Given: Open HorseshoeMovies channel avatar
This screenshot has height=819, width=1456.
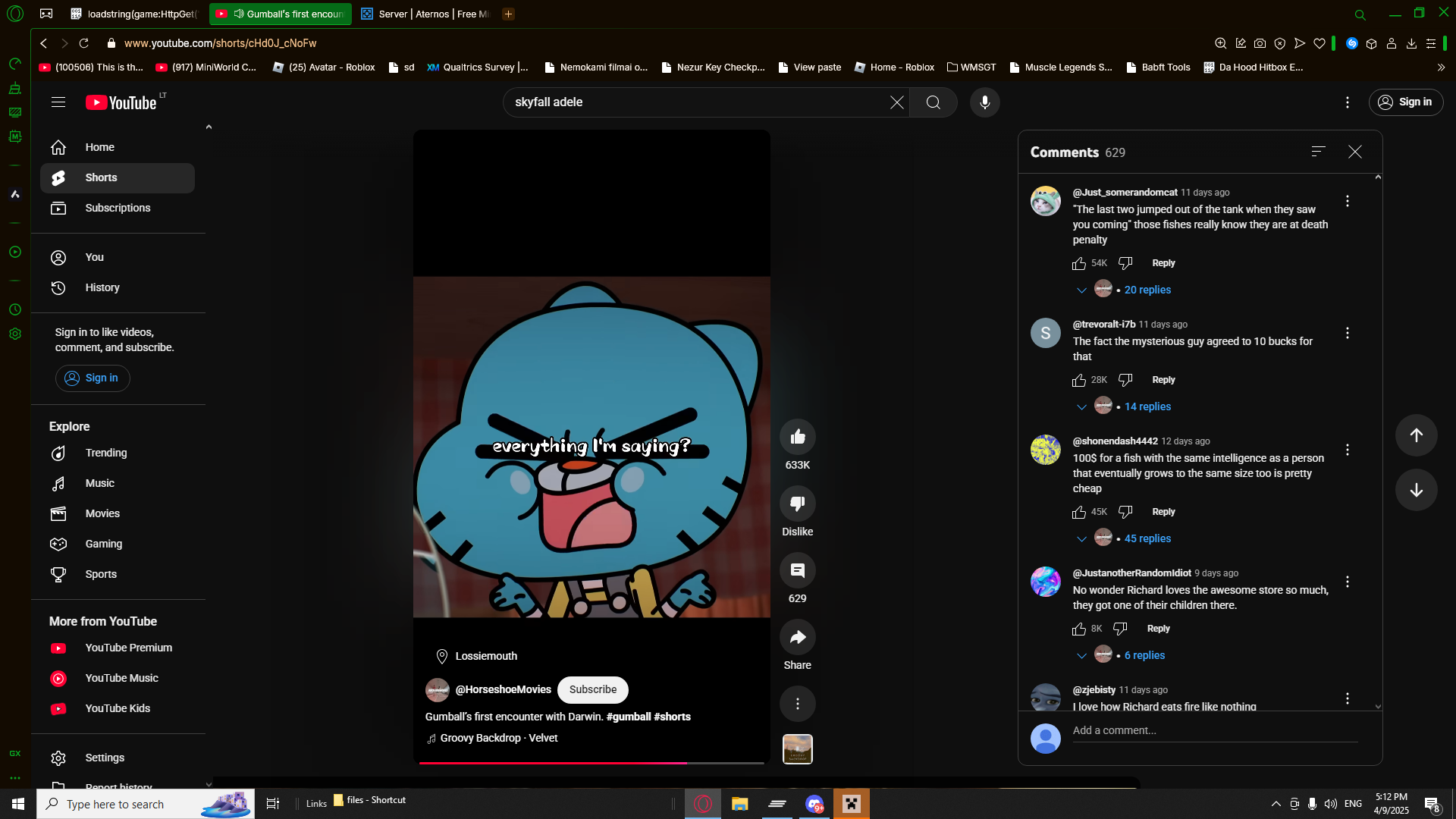Looking at the screenshot, I should (x=438, y=690).
